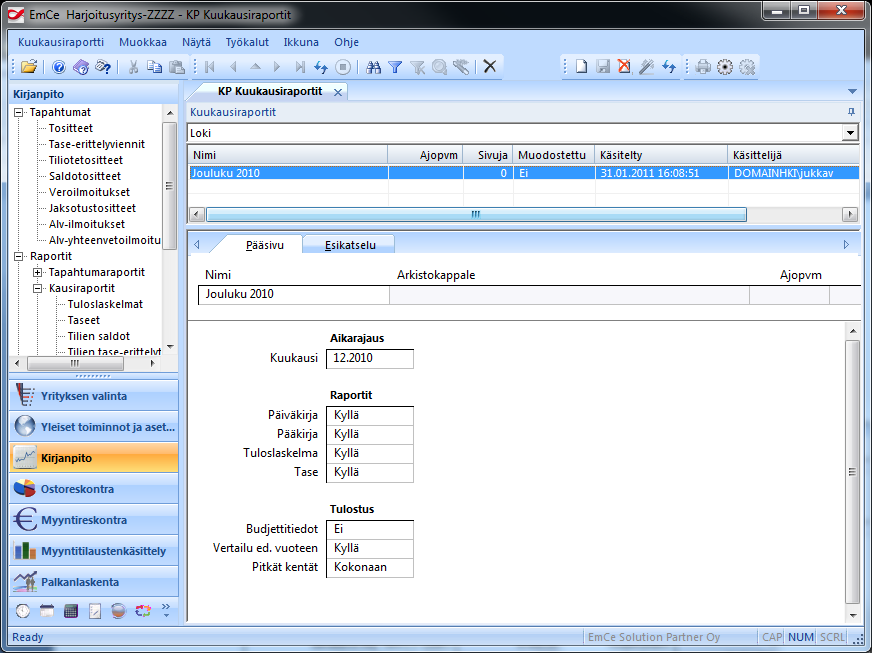Open help via blue question mark icon
The image size is (872, 653).
pos(59,67)
